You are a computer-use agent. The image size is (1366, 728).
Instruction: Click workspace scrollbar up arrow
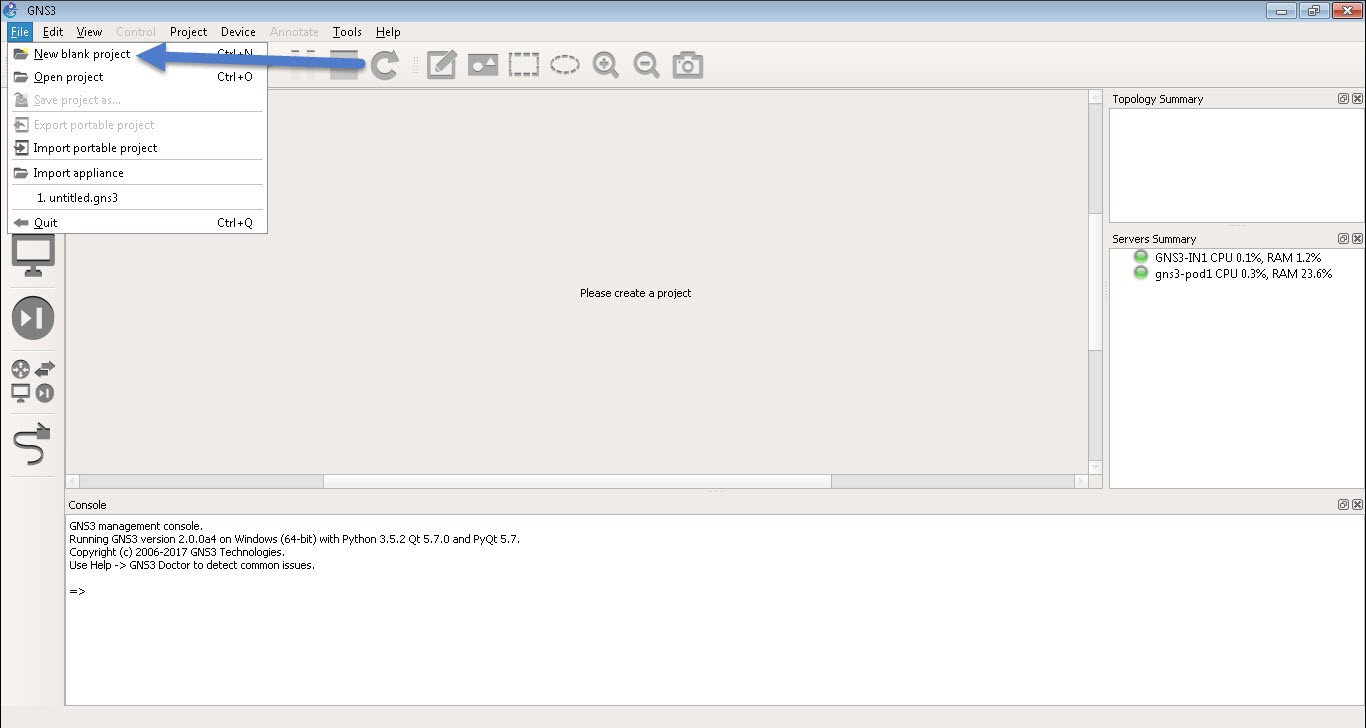coord(1095,97)
